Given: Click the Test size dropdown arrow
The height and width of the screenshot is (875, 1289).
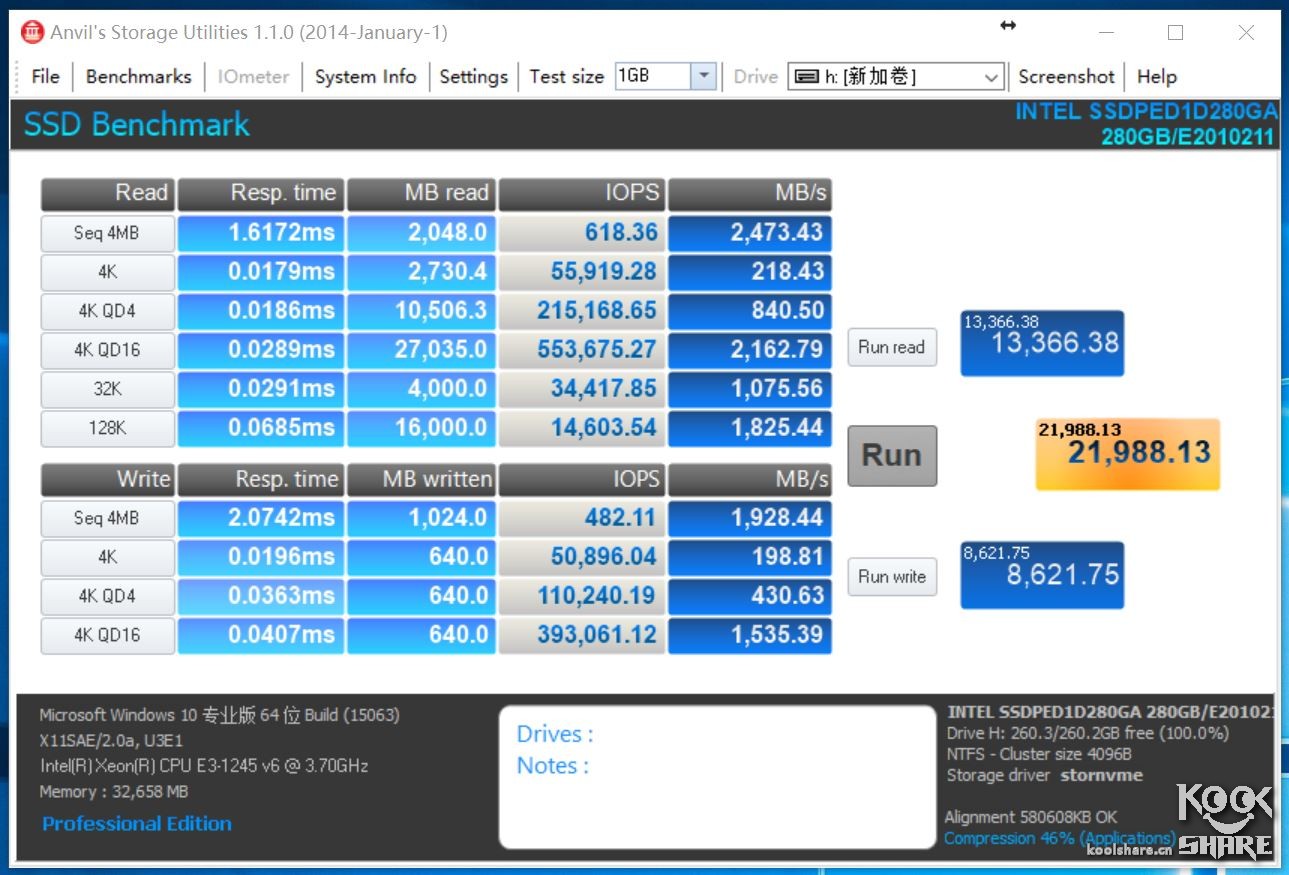Looking at the screenshot, I should [x=704, y=75].
